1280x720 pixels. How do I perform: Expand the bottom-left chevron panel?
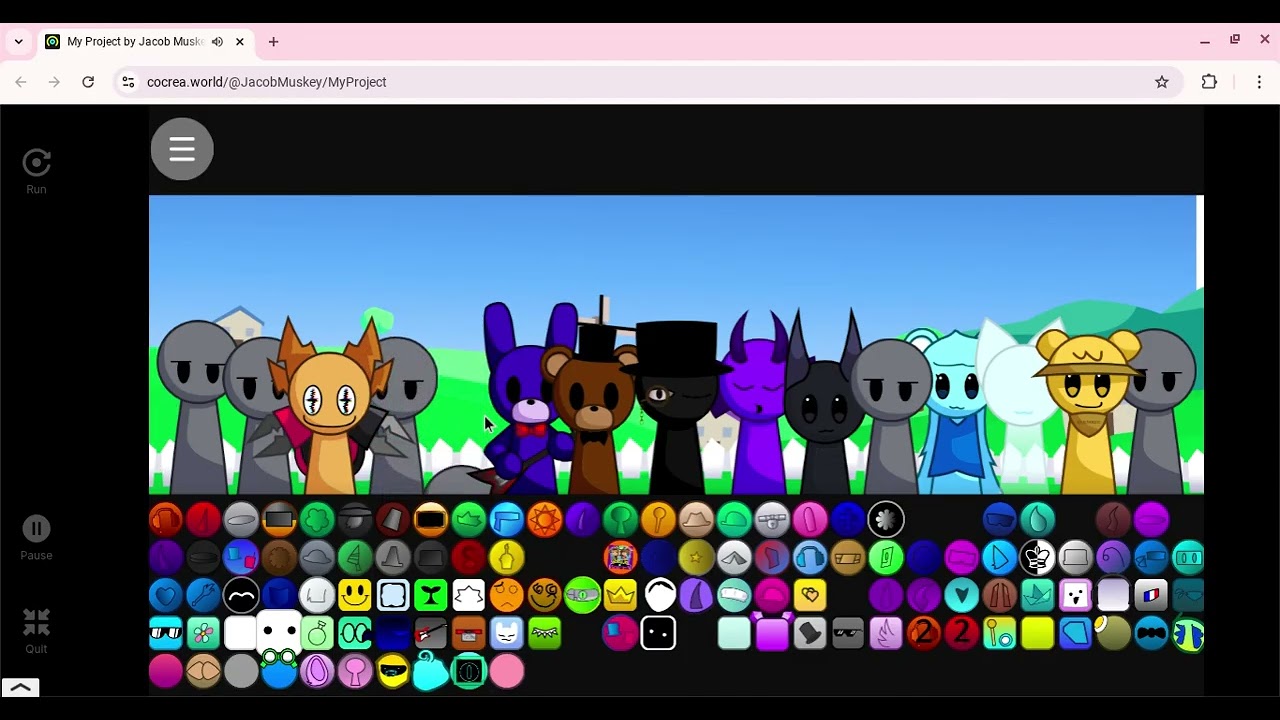pos(20,687)
